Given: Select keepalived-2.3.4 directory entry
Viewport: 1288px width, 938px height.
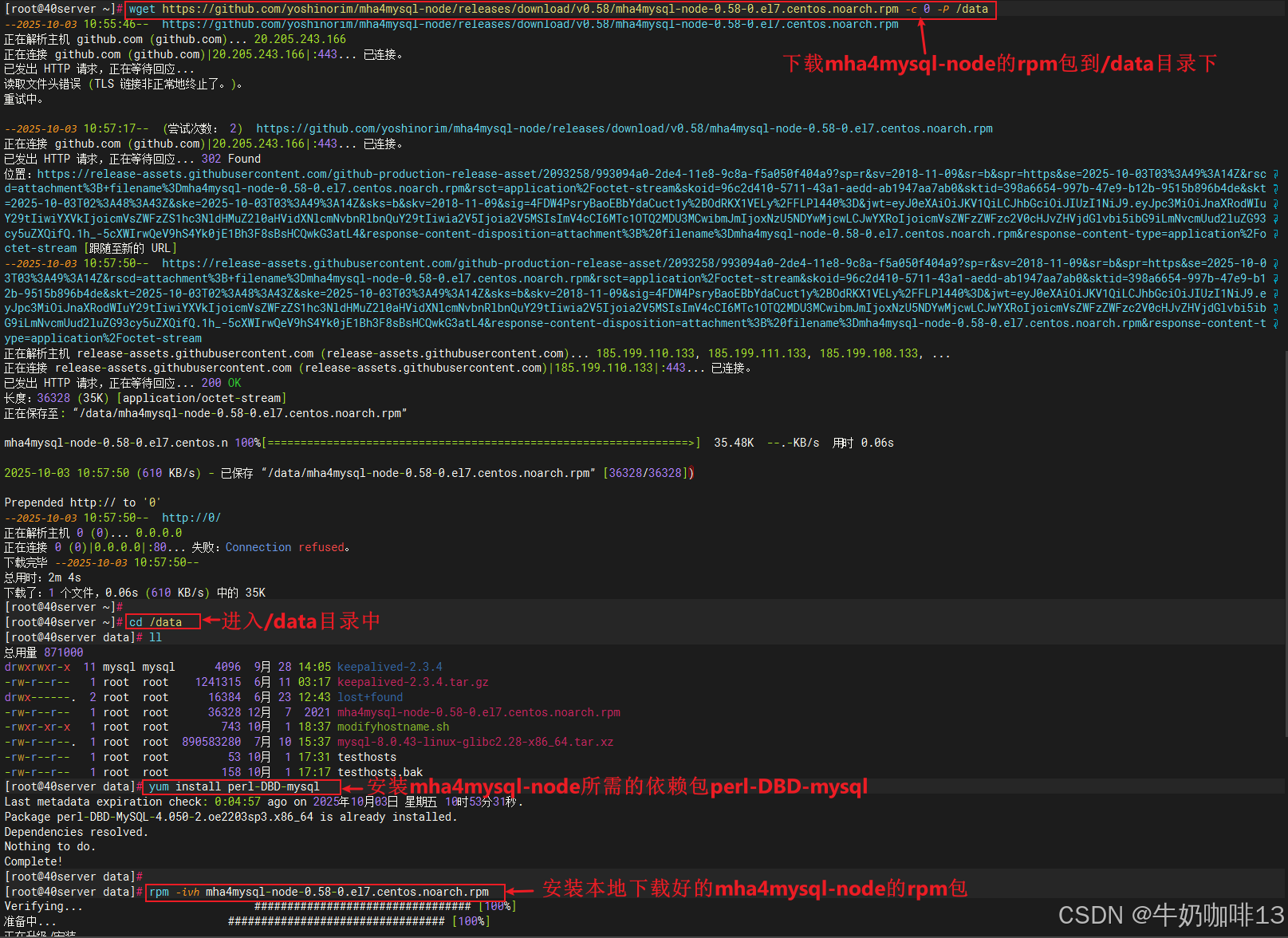Looking at the screenshot, I should point(389,667).
